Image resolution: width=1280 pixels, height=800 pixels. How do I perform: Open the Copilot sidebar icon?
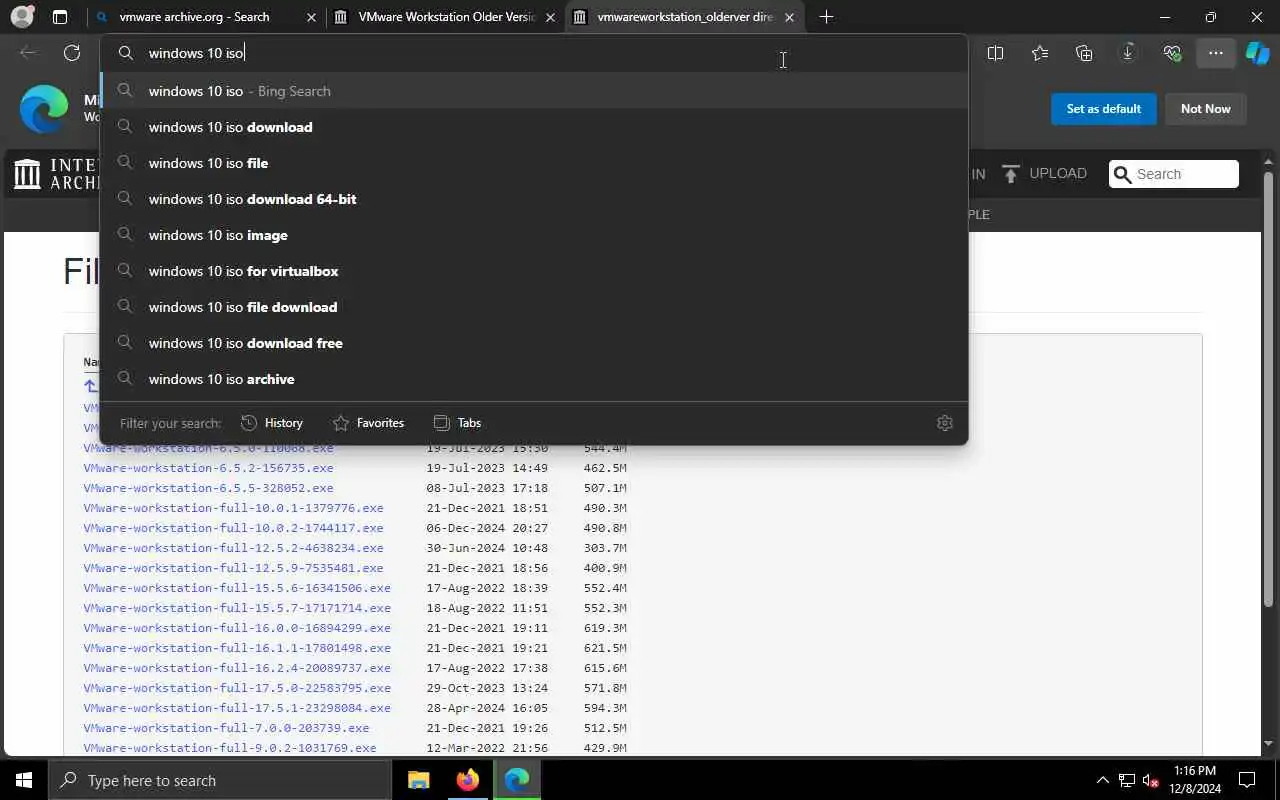[x=1257, y=53]
